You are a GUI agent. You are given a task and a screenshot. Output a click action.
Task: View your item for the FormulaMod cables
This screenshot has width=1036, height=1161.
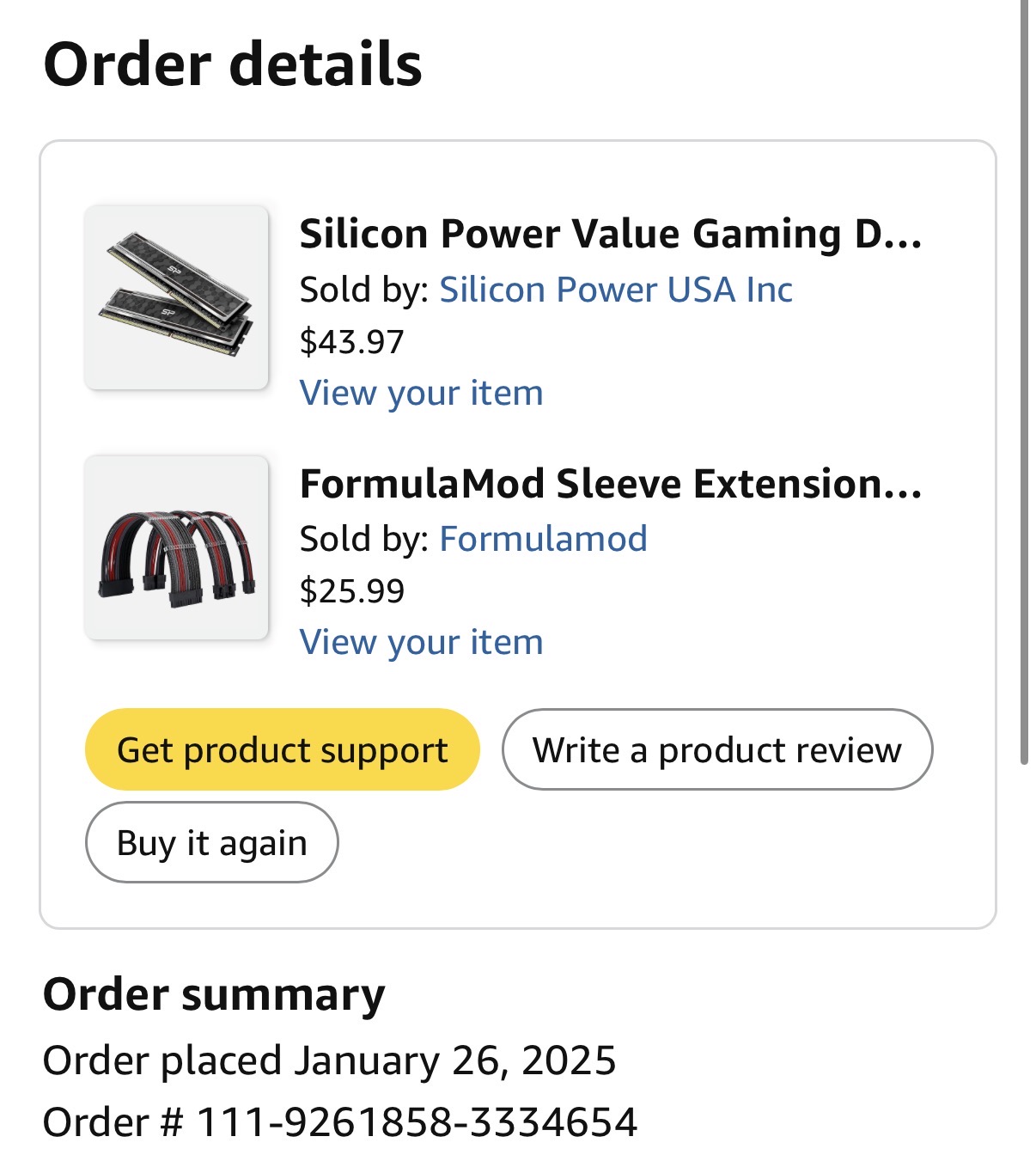(x=421, y=642)
